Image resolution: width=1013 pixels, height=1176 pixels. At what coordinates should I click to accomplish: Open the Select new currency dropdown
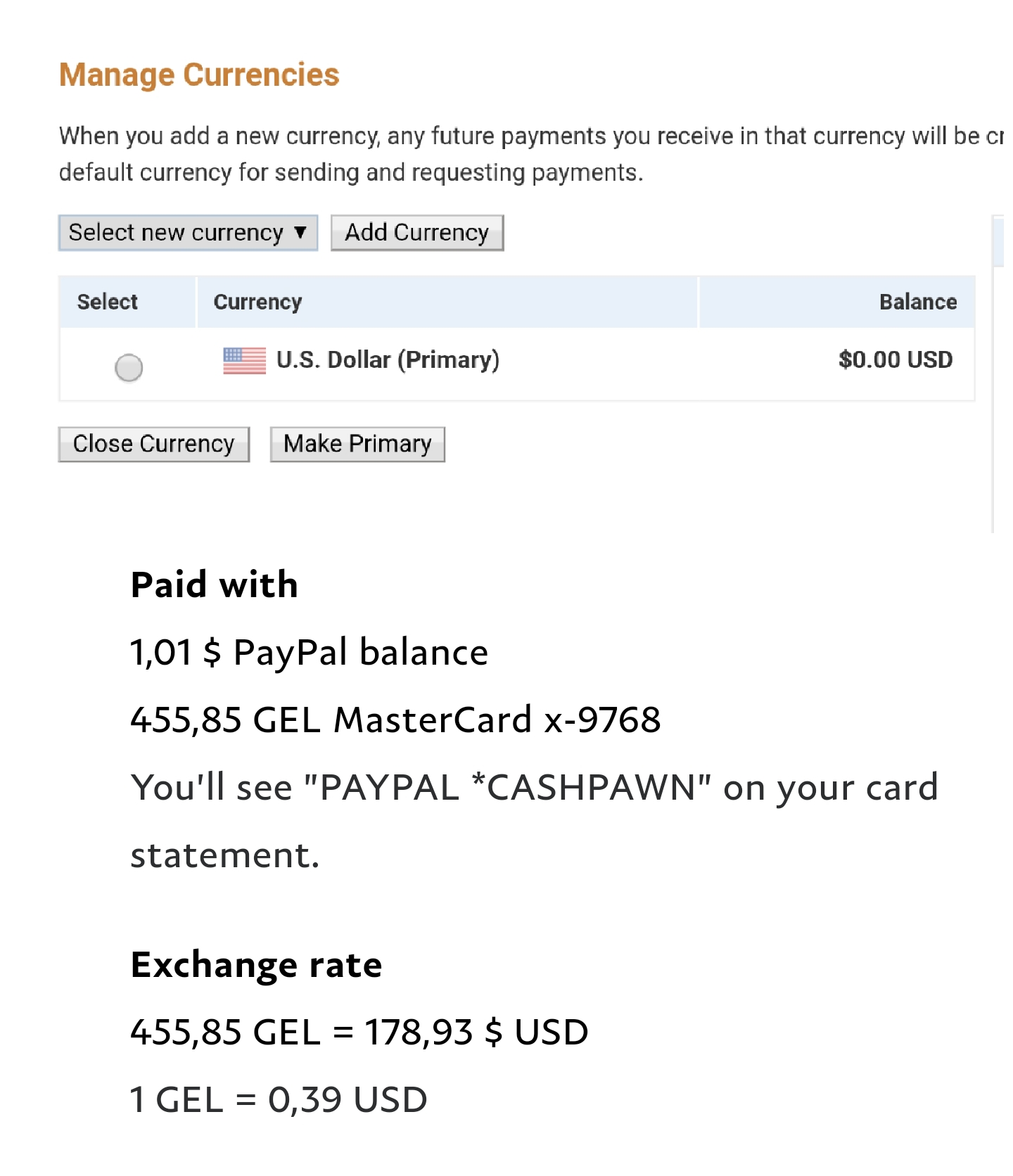coord(188,233)
